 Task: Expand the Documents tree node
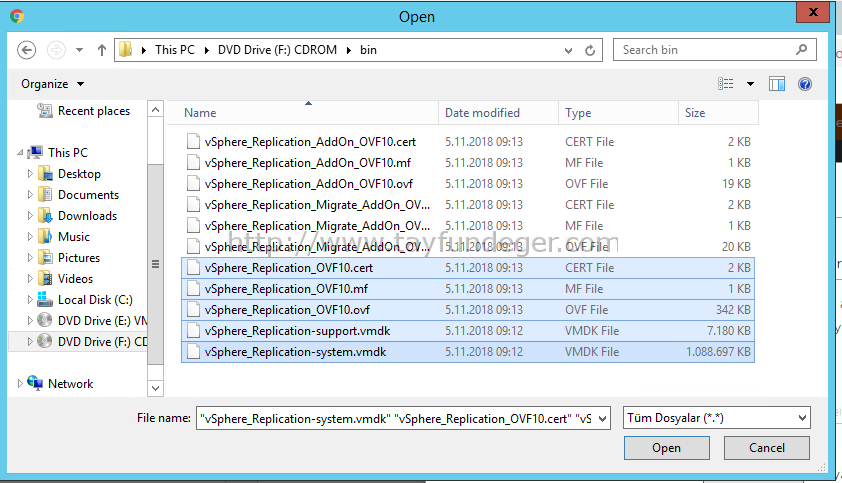click(30, 194)
